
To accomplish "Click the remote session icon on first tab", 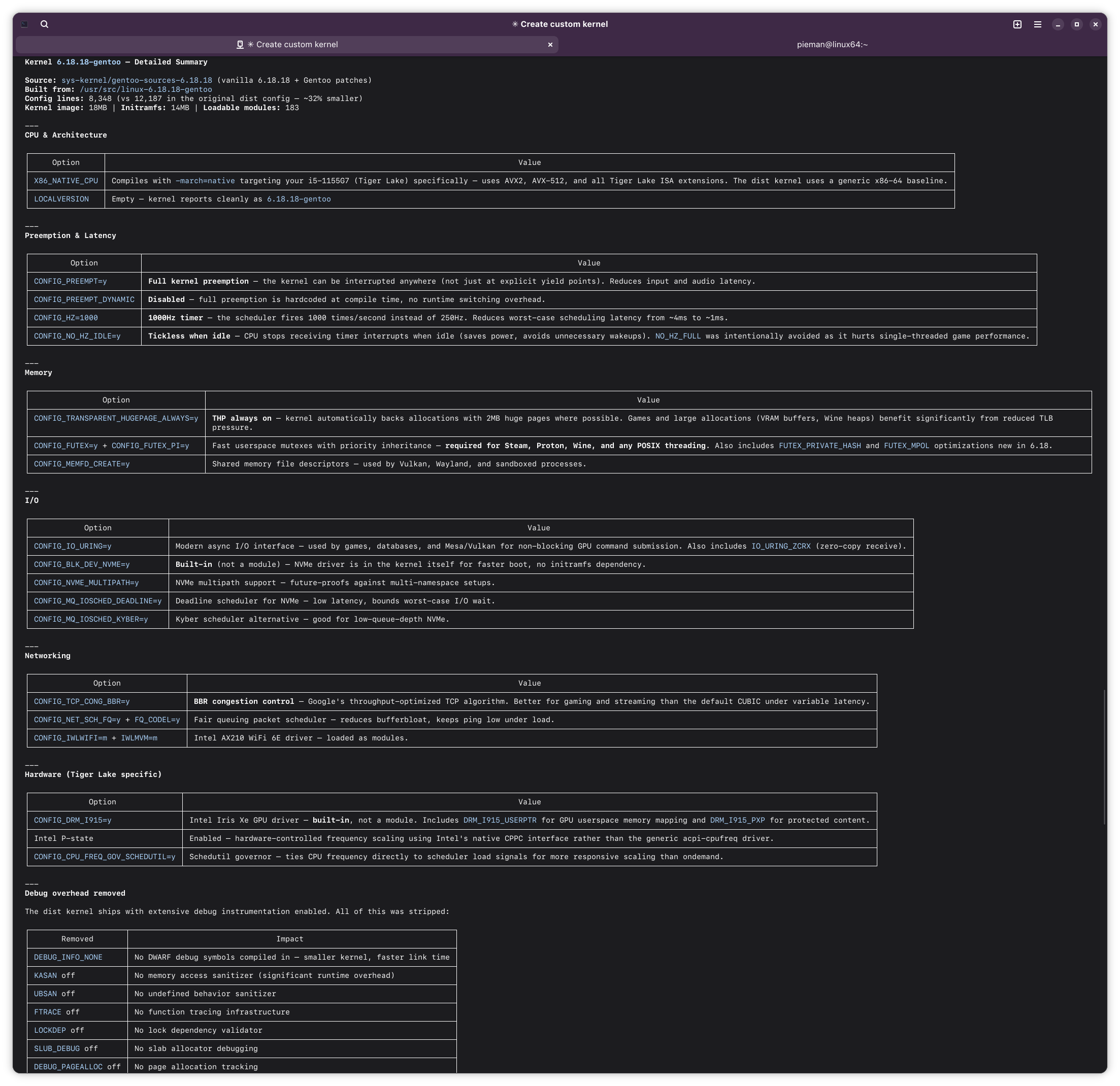I will tap(240, 45).
